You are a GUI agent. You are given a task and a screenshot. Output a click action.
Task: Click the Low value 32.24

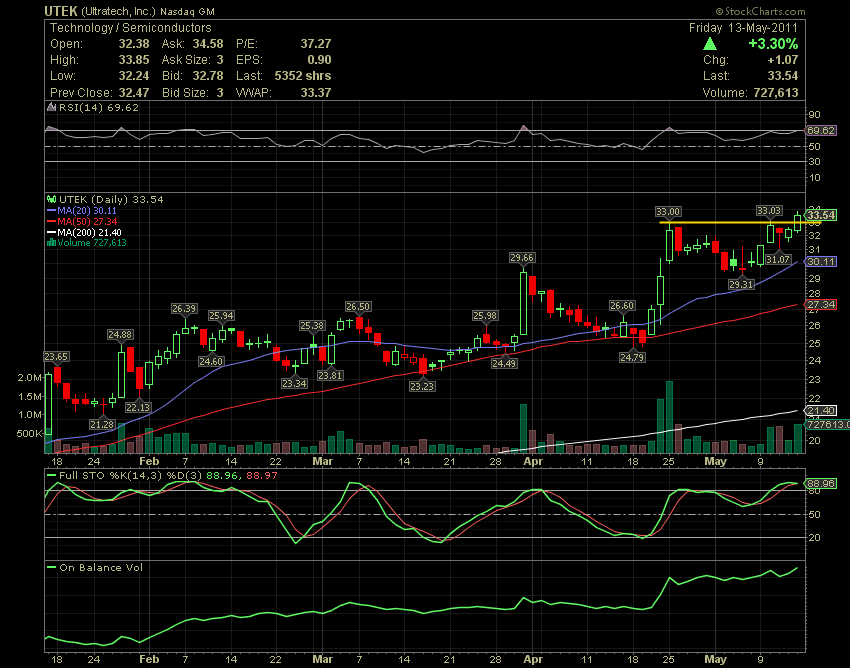pyautogui.click(x=134, y=75)
